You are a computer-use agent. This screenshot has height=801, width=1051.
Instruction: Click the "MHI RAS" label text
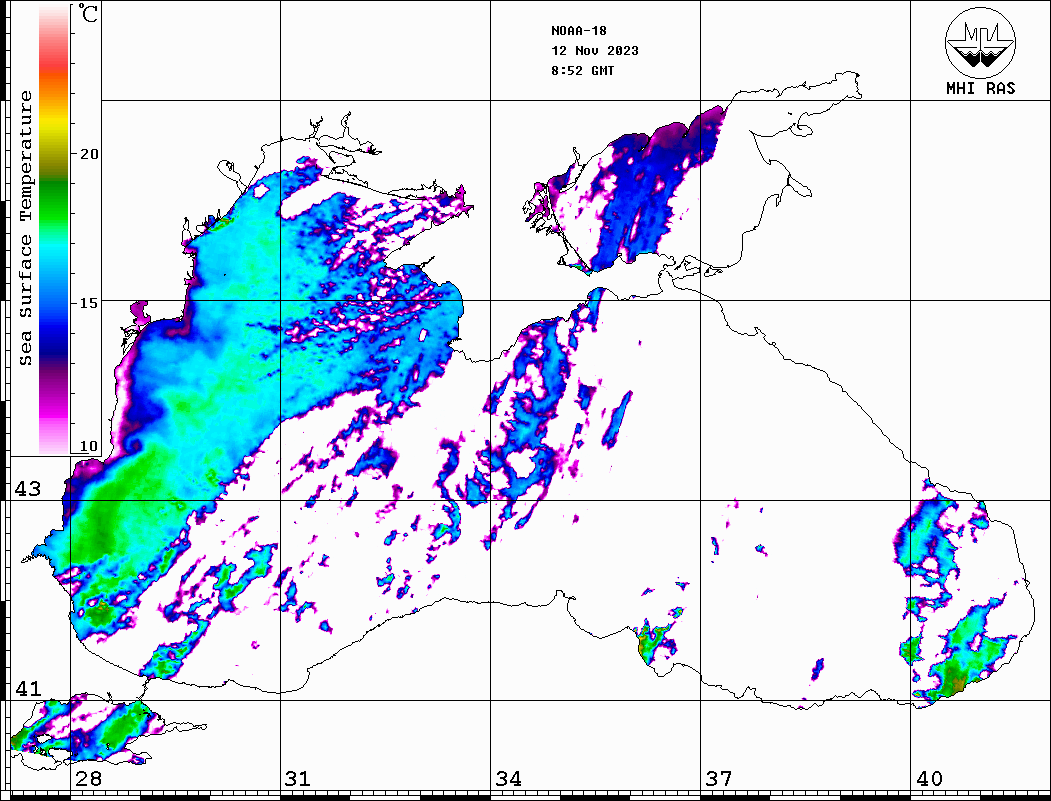980,88
